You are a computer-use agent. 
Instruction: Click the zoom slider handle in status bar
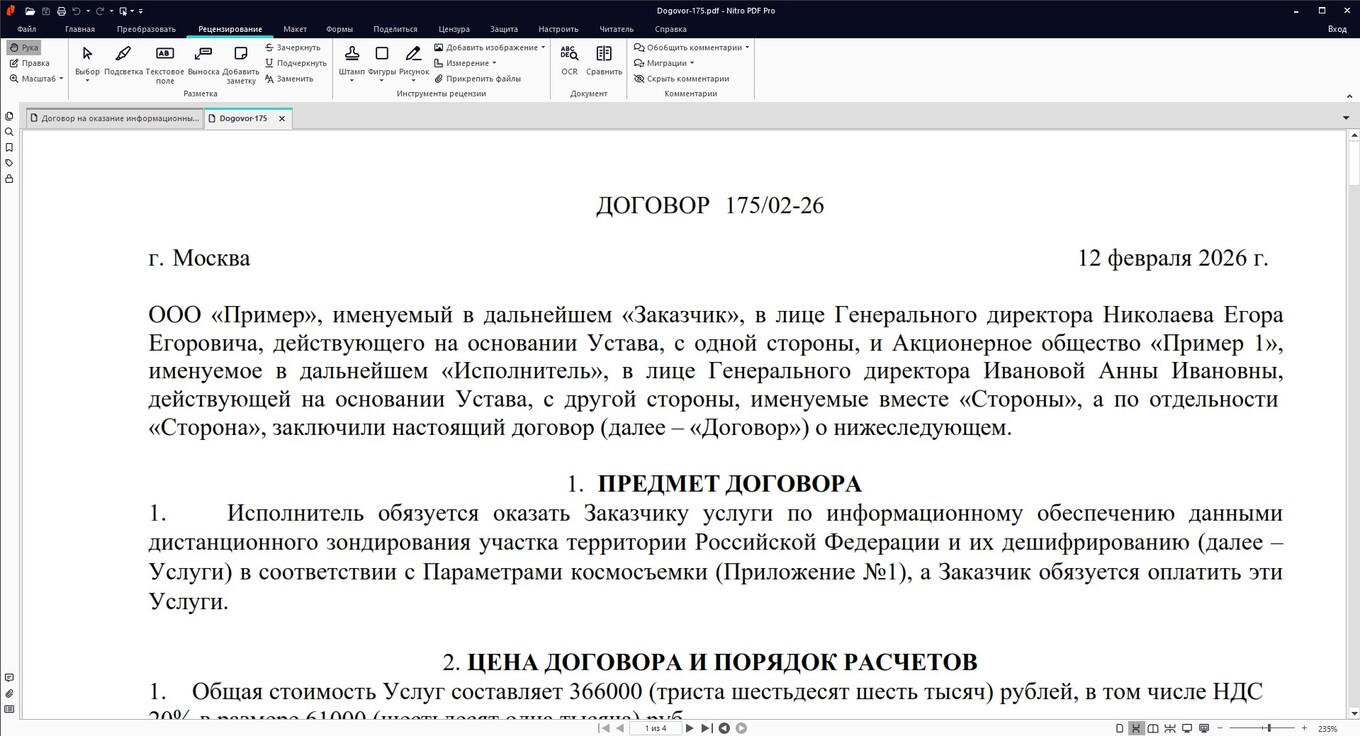click(x=1269, y=728)
